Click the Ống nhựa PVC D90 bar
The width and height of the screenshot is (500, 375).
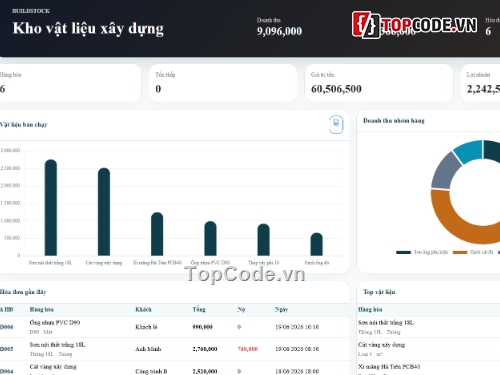coord(210,238)
